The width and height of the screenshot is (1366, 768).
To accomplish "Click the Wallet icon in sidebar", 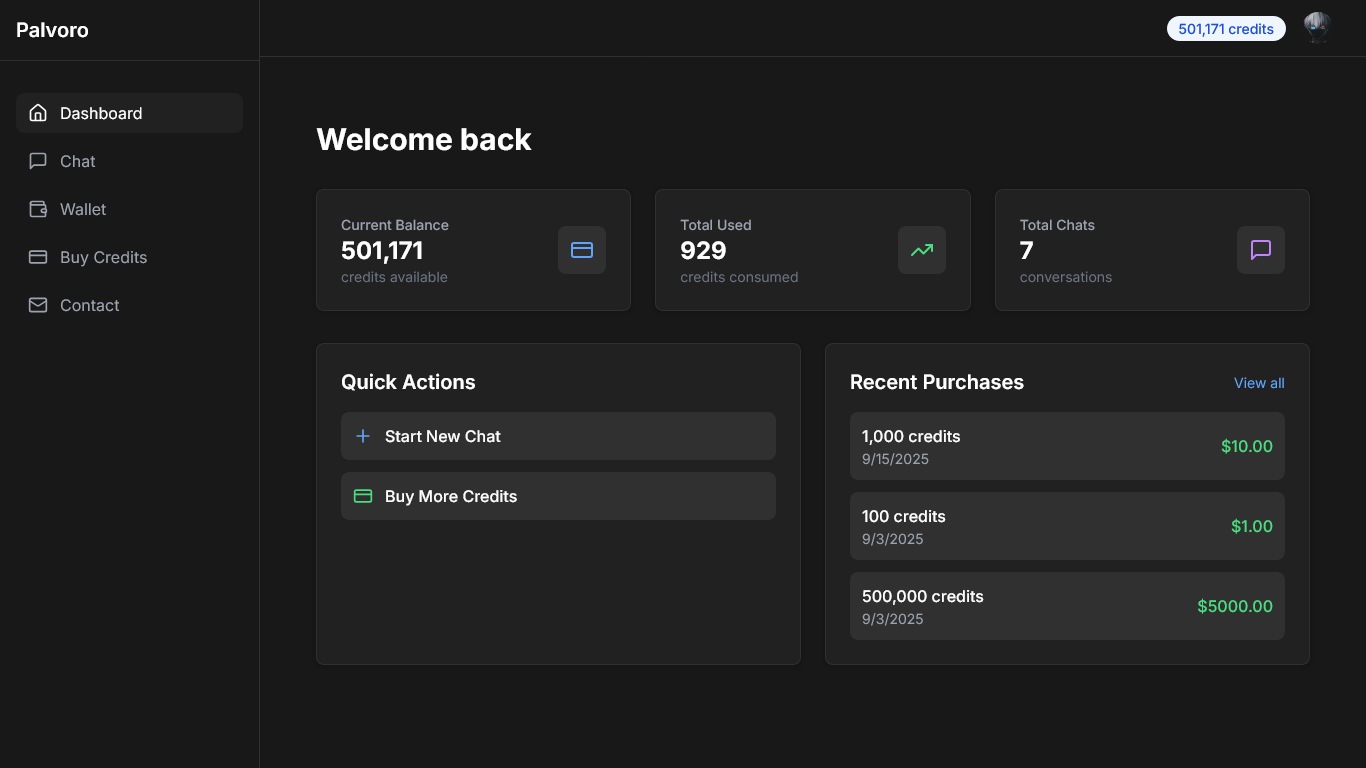I will pos(38,209).
